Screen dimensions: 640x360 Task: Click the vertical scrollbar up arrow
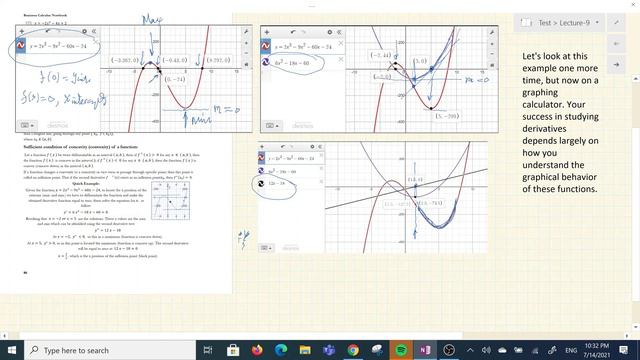(x=636, y=78)
